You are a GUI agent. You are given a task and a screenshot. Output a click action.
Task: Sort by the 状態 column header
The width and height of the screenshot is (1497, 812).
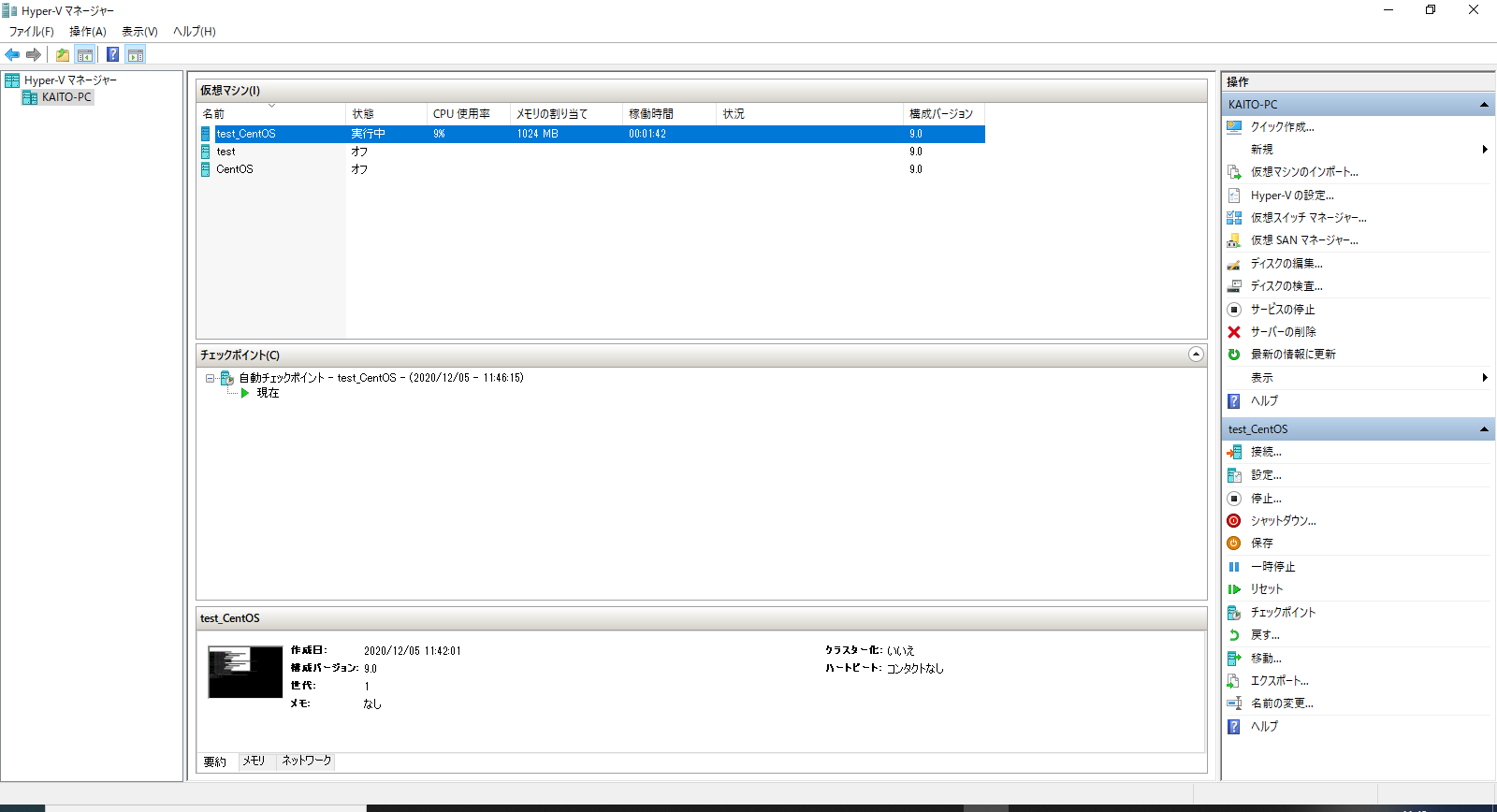386,114
